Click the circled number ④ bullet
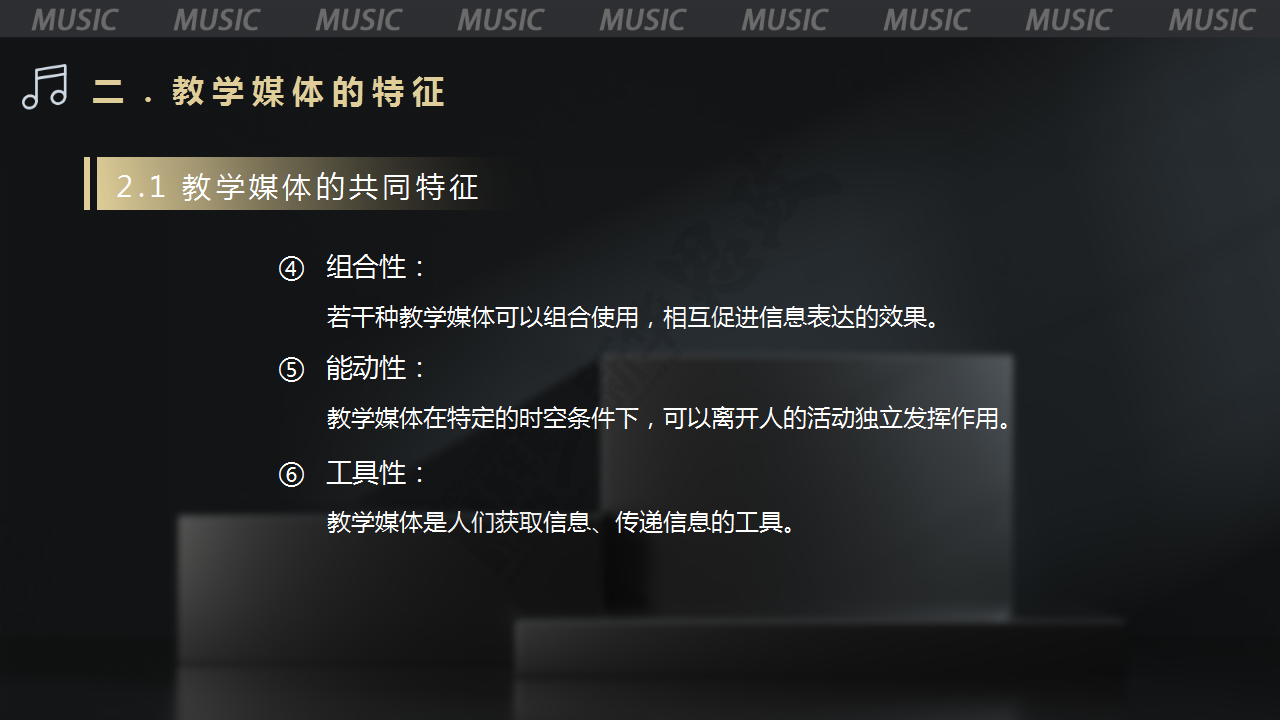The width and height of the screenshot is (1280, 720). pyautogui.click(x=291, y=269)
